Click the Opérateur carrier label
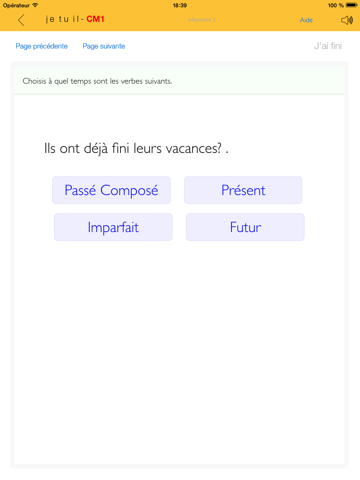Image resolution: width=360 pixels, height=480 pixels. coord(16,5)
